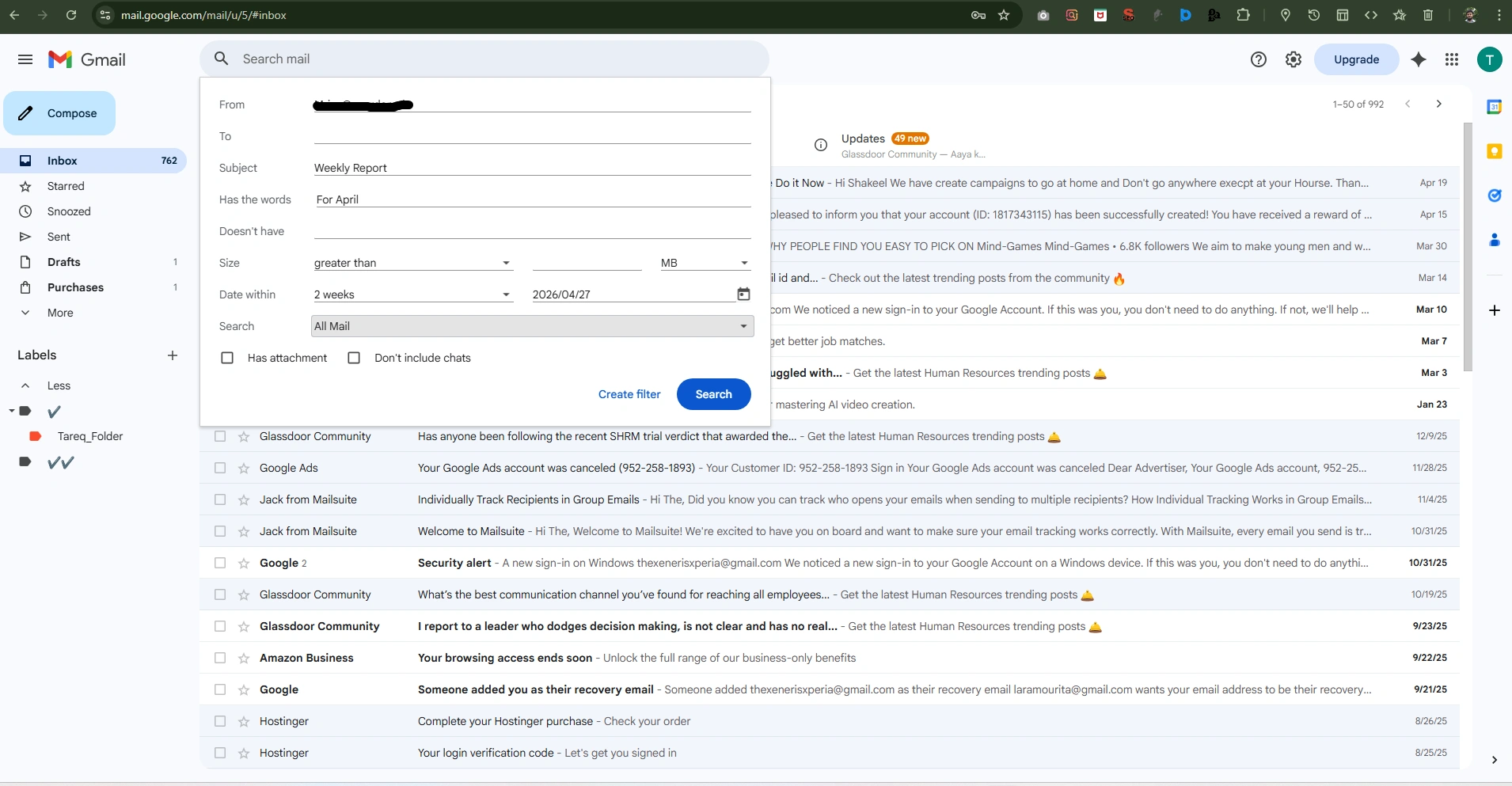Open the Settings gear icon
Screen dimensions: 1512x786
[x=1294, y=59]
